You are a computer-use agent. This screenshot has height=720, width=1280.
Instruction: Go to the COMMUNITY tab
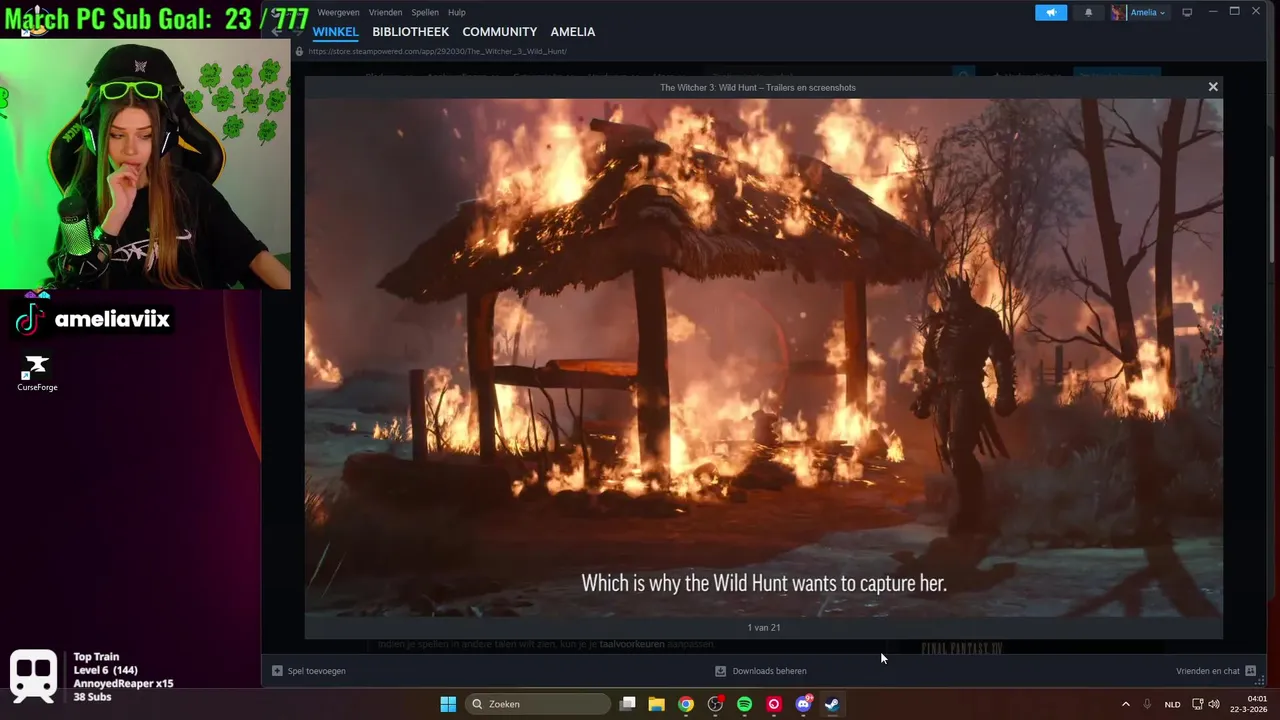499,32
